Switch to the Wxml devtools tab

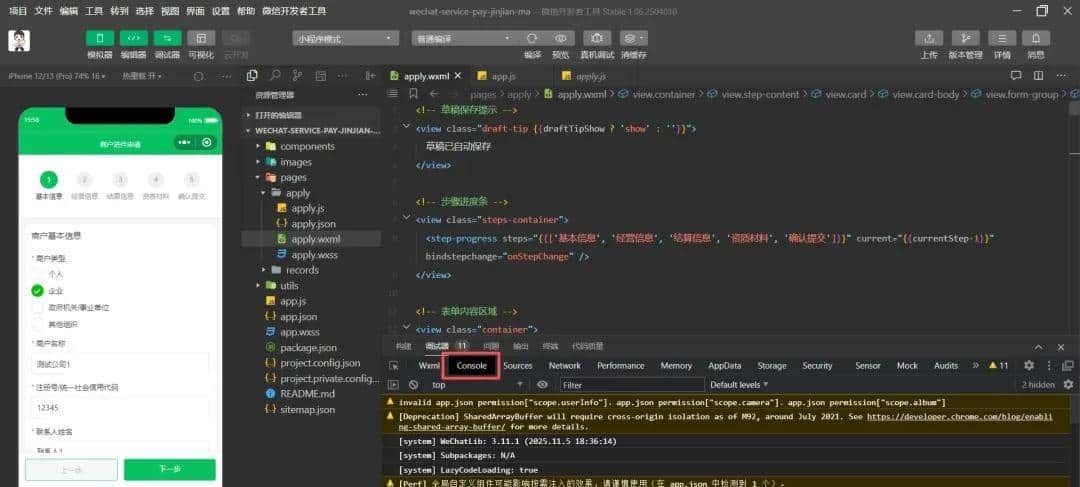click(x=429, y=366)
